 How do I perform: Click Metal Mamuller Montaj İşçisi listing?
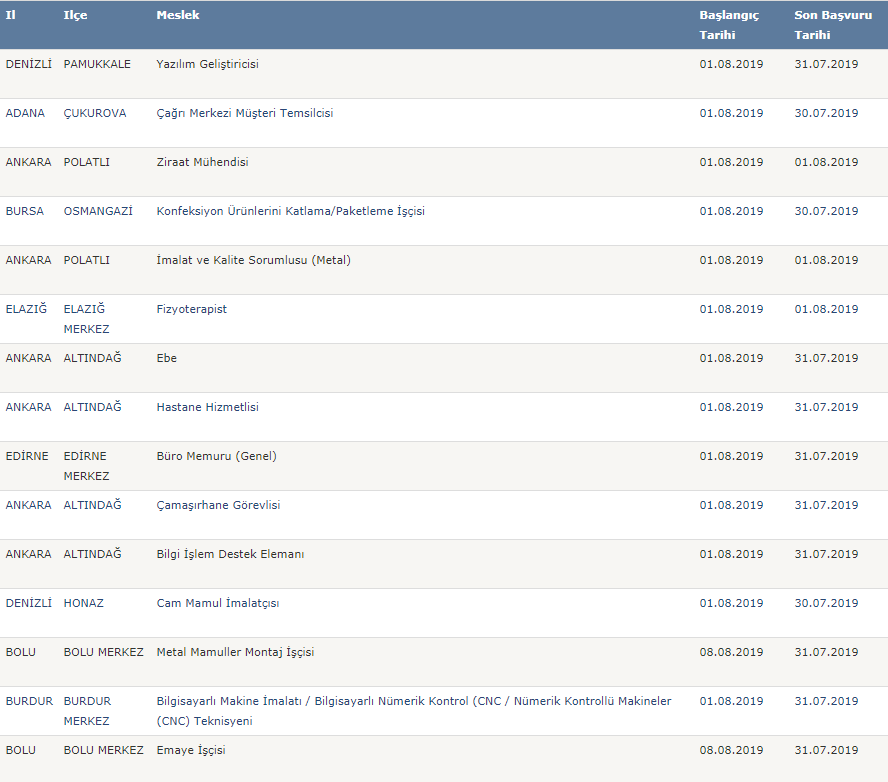coord(235,652)
